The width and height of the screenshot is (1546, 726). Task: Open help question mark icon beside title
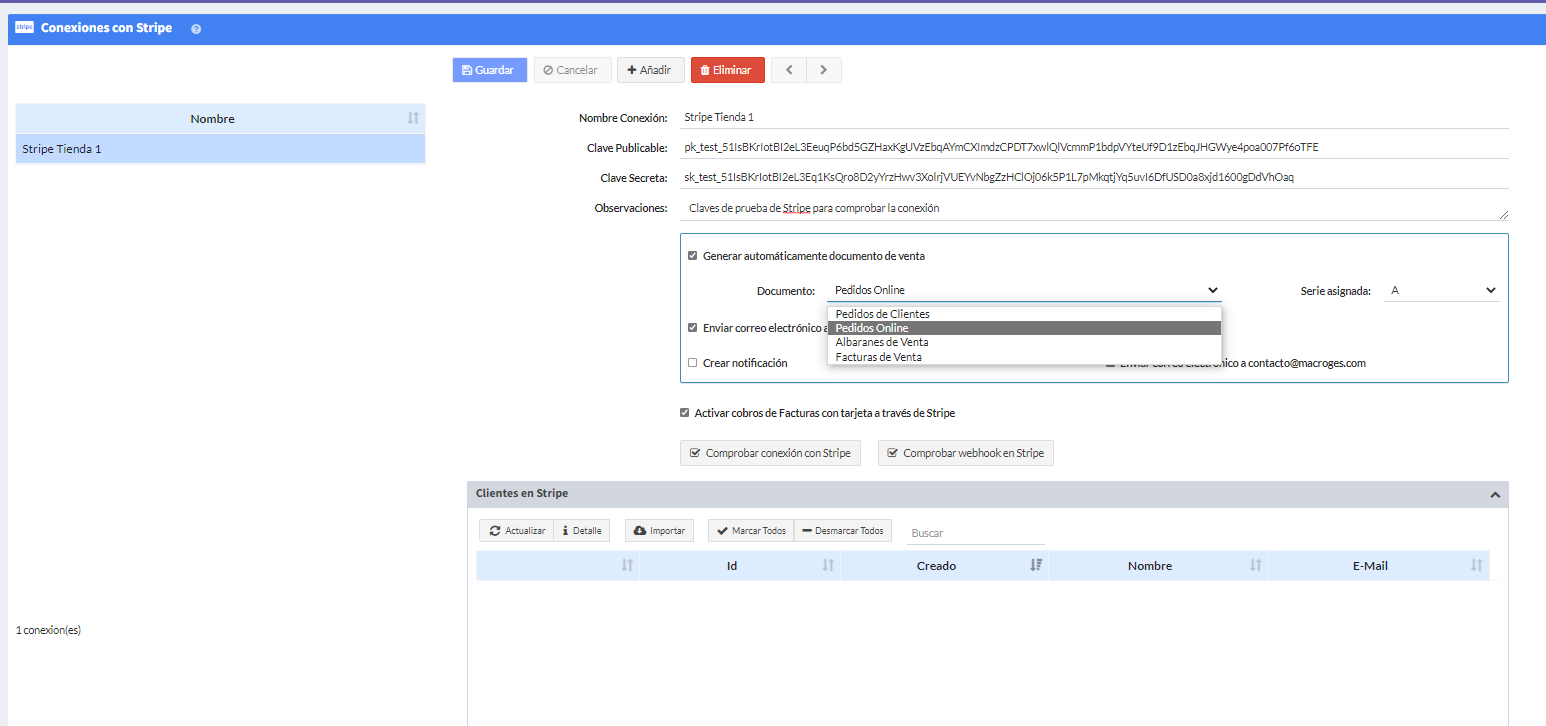tap(196, 29)
